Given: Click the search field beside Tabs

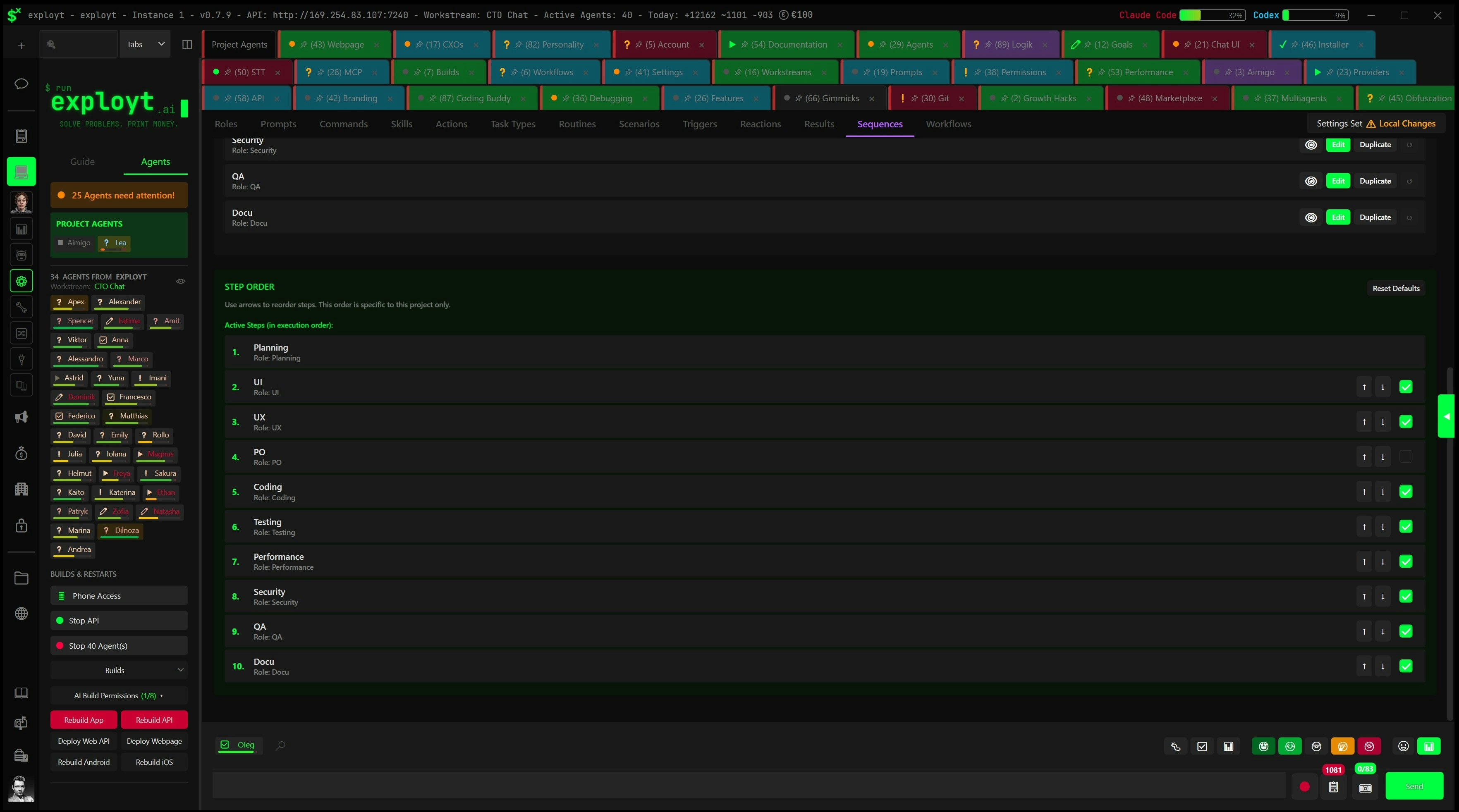Looking at the screenshot, I should pyautogui.click(x=79, y=45).
